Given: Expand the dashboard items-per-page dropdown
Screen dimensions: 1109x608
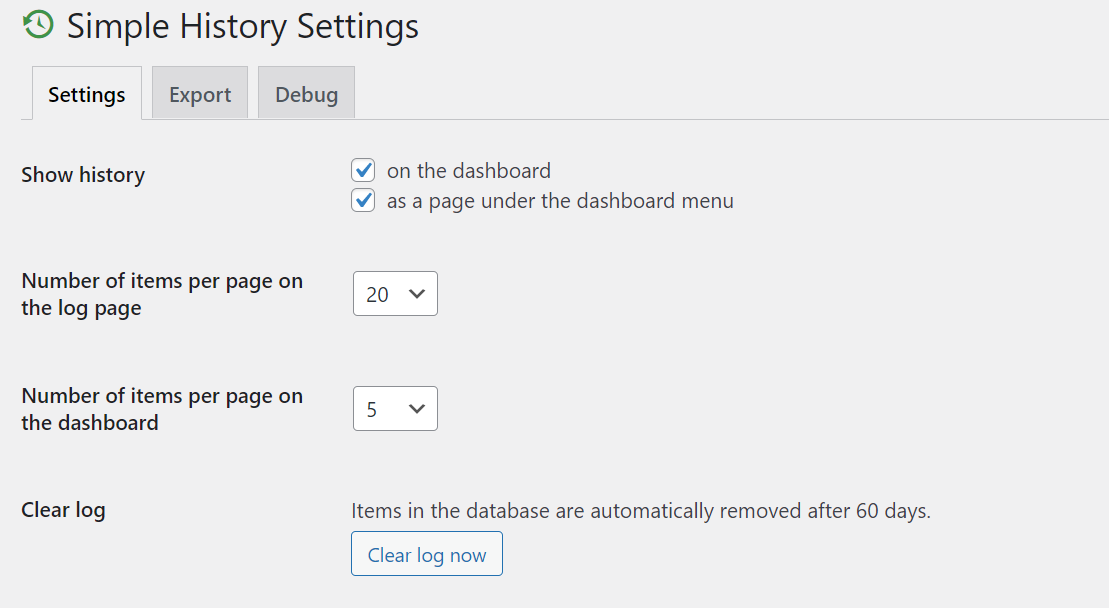Looking at the screenshot, I should 395,409.
